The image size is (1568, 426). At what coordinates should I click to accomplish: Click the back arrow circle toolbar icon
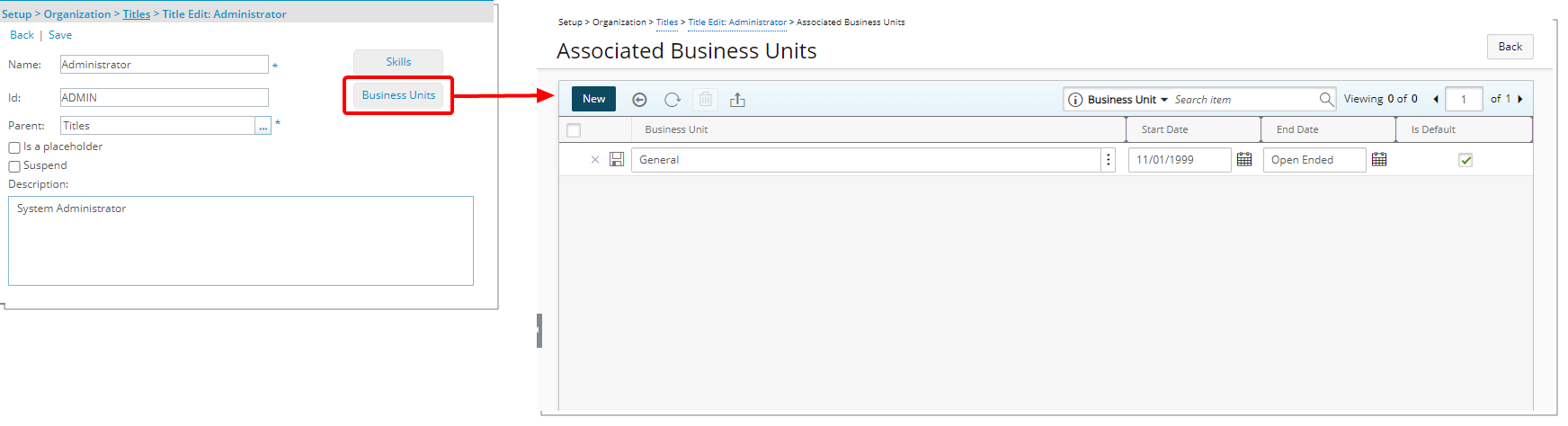pyautogui.click(x=639, y=100)
